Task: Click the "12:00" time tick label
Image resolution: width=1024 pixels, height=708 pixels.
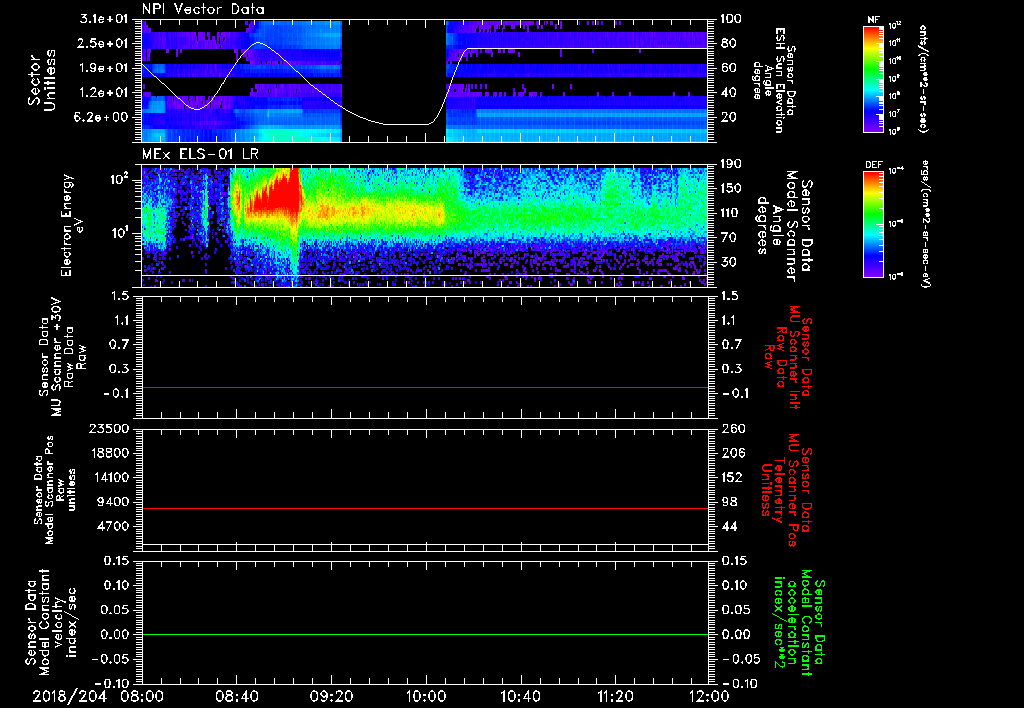Action: [x=709, y=697]
